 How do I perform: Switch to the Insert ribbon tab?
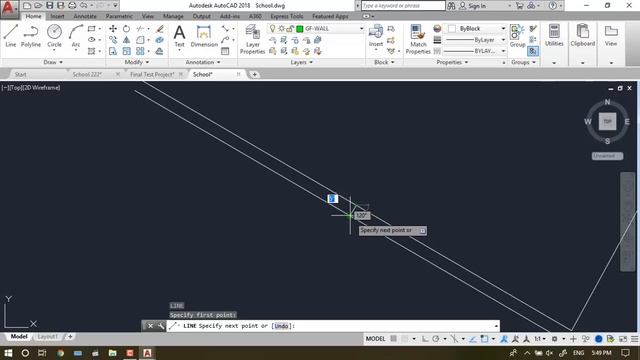[57, 16]
